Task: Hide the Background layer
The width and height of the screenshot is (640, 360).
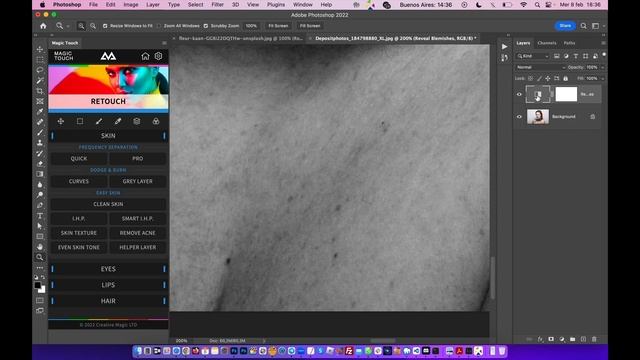Action: (x=519, y=117)
